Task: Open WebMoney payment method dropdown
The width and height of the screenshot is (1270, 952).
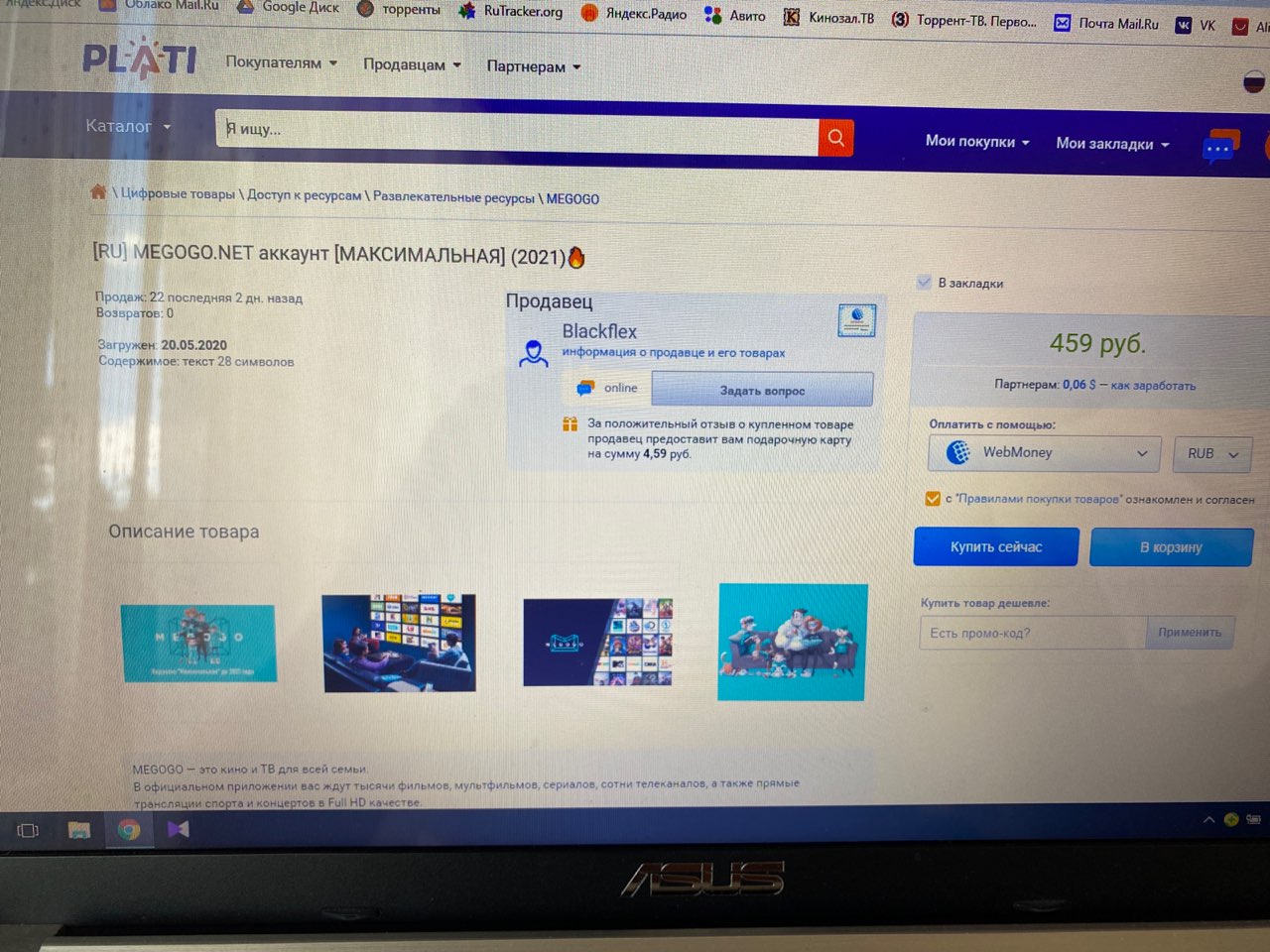Action: (x=1045, y=452)
